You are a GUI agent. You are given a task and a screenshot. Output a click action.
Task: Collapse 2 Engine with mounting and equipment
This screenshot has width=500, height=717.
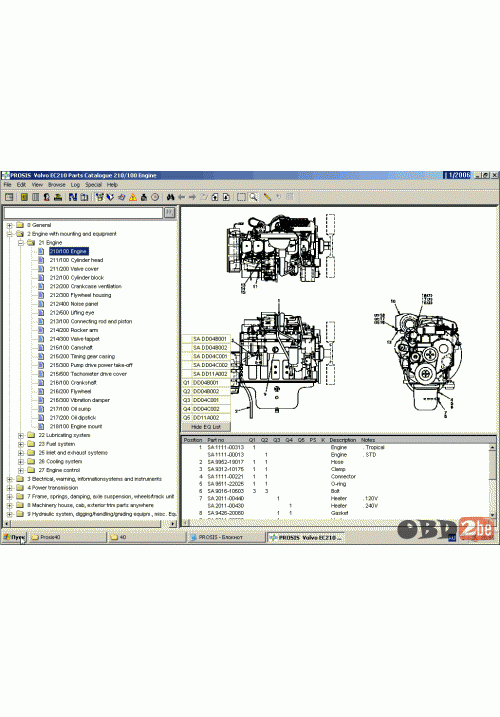(9, 234)
